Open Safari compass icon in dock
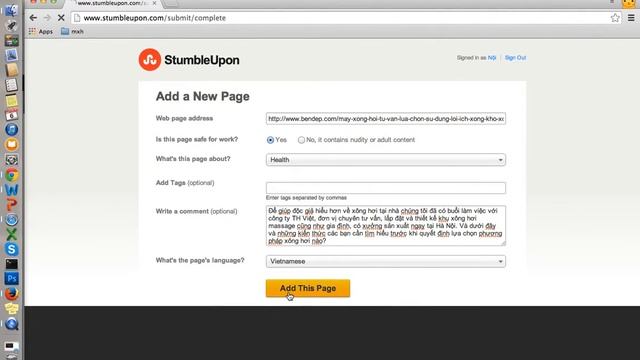 (x=11, y=220)
